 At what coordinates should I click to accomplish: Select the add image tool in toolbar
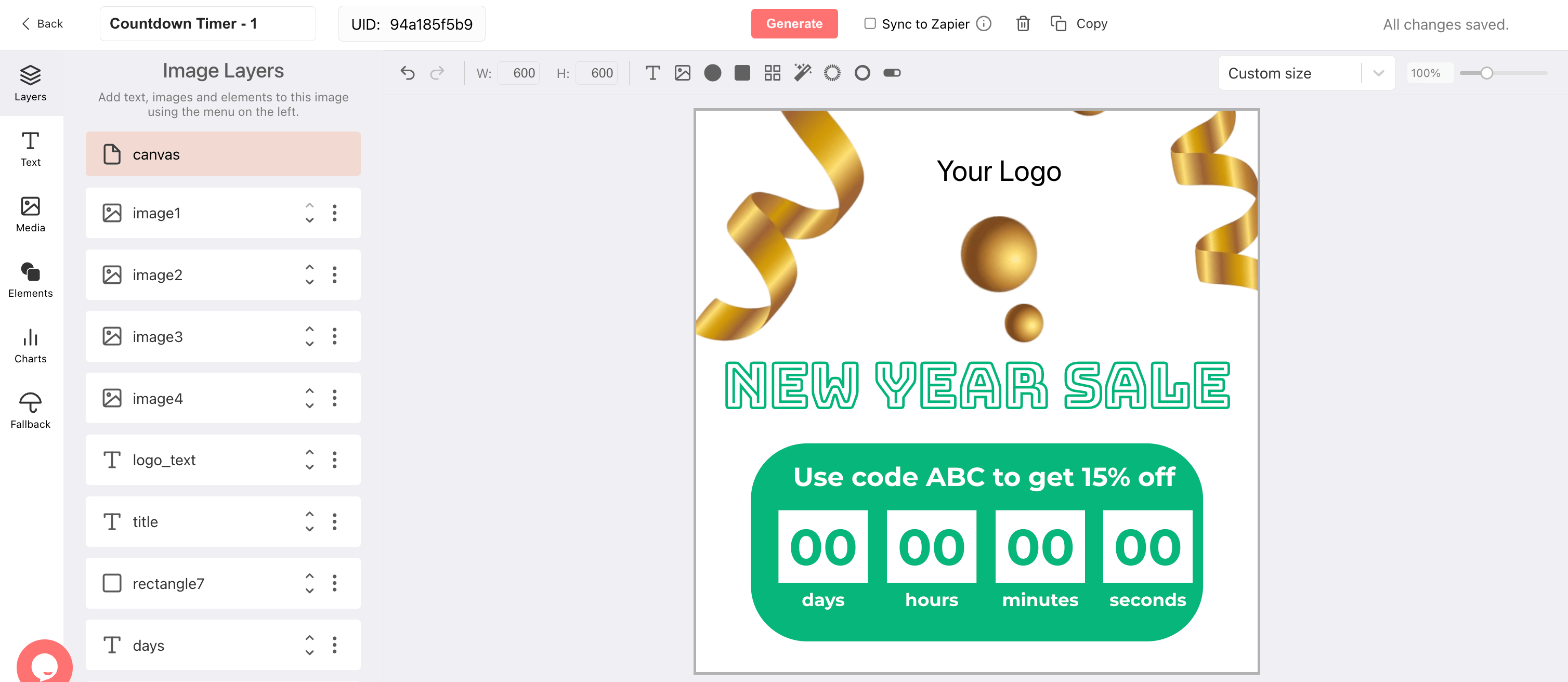(x=682, y=73)
